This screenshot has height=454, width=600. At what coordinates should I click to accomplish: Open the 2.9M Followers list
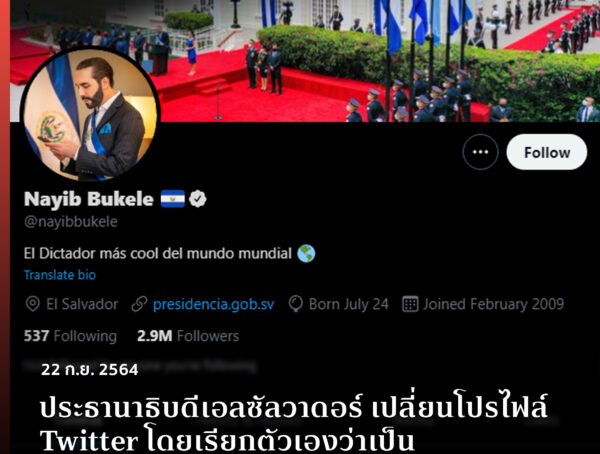pos(188,336)
